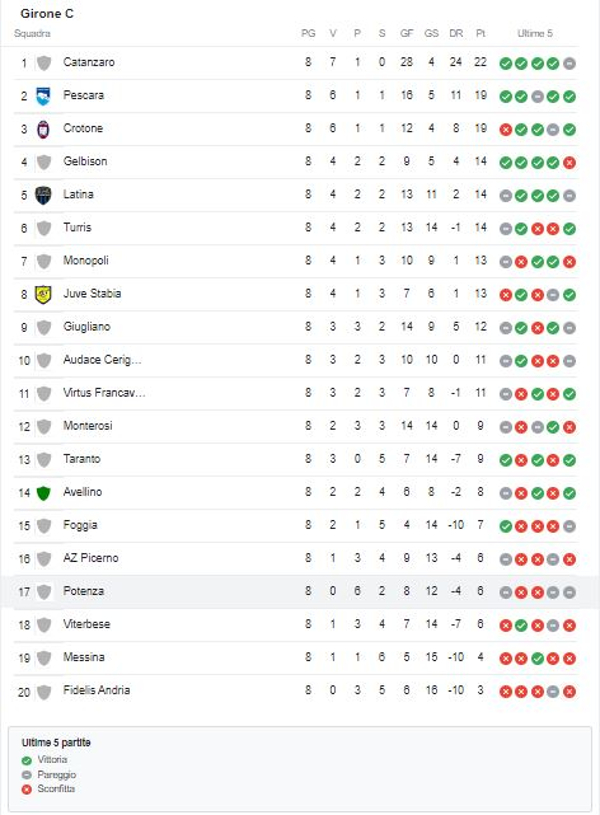This screenshot has height=815, width=600.
Task: Click Crotone's first red loss icon
Action: point(506,129)
